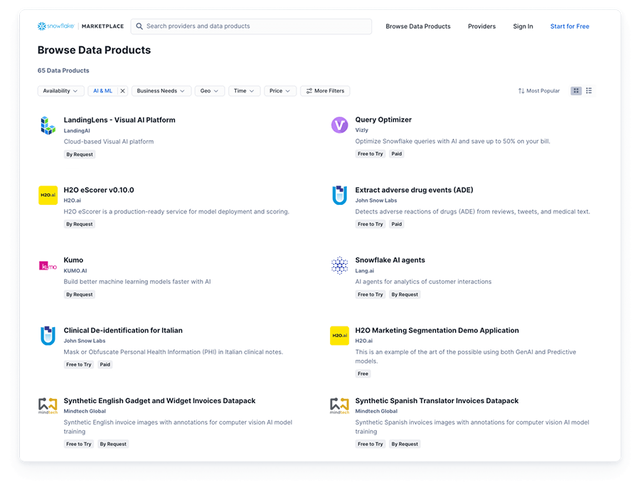Click John Snow Labs logo beside Extract adverse drug events
Image resolution: width=640 pixels, height=490 pixels.
point(339,195)
